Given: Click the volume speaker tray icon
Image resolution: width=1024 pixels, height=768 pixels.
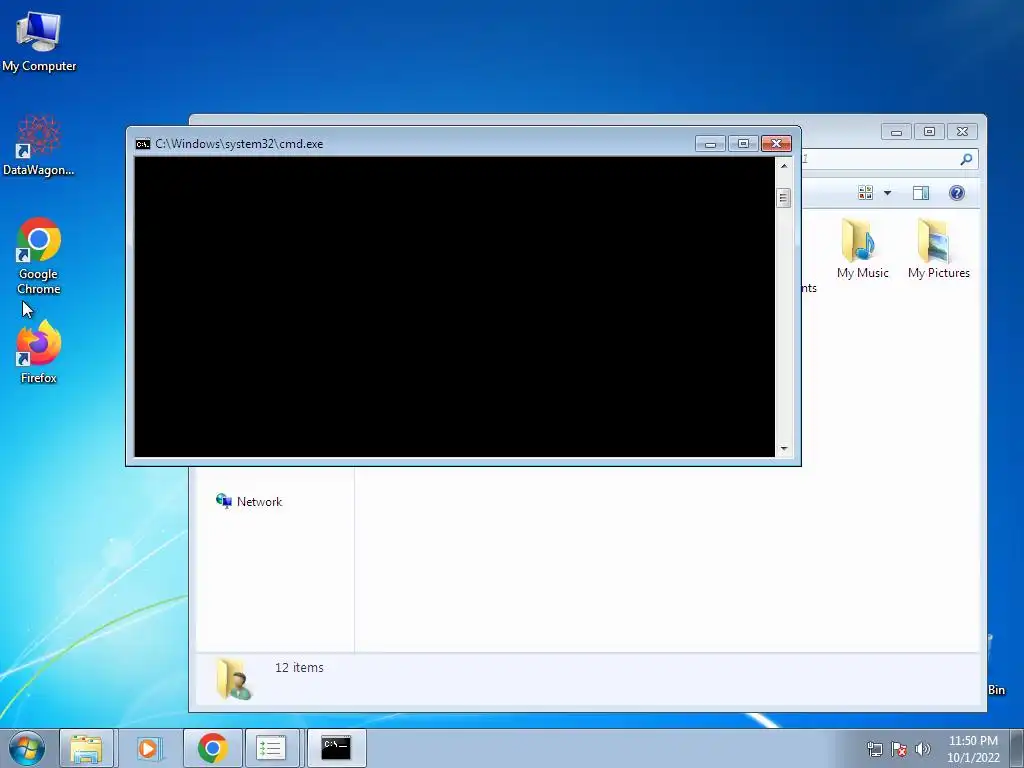Looking at the screenshot, I should click(923, 749).
